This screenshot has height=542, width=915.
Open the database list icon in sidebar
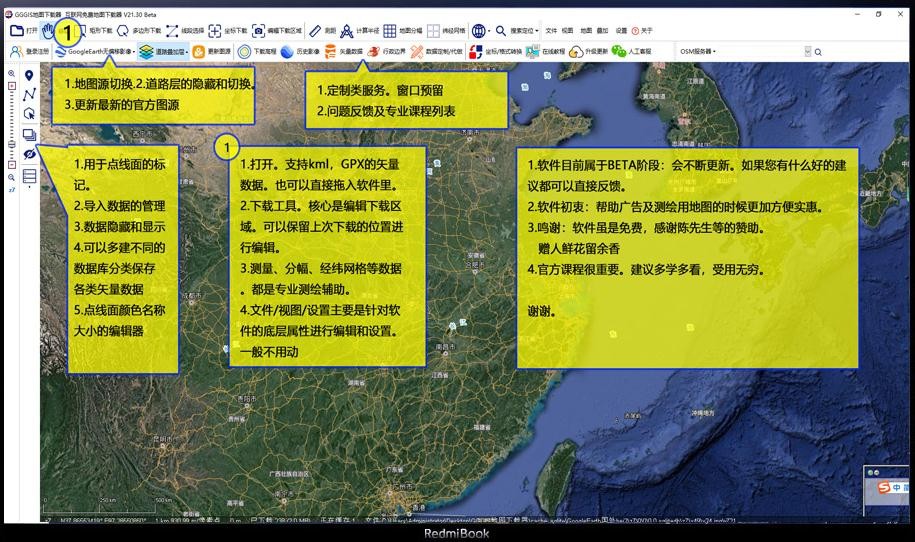[x=29, y=176]
